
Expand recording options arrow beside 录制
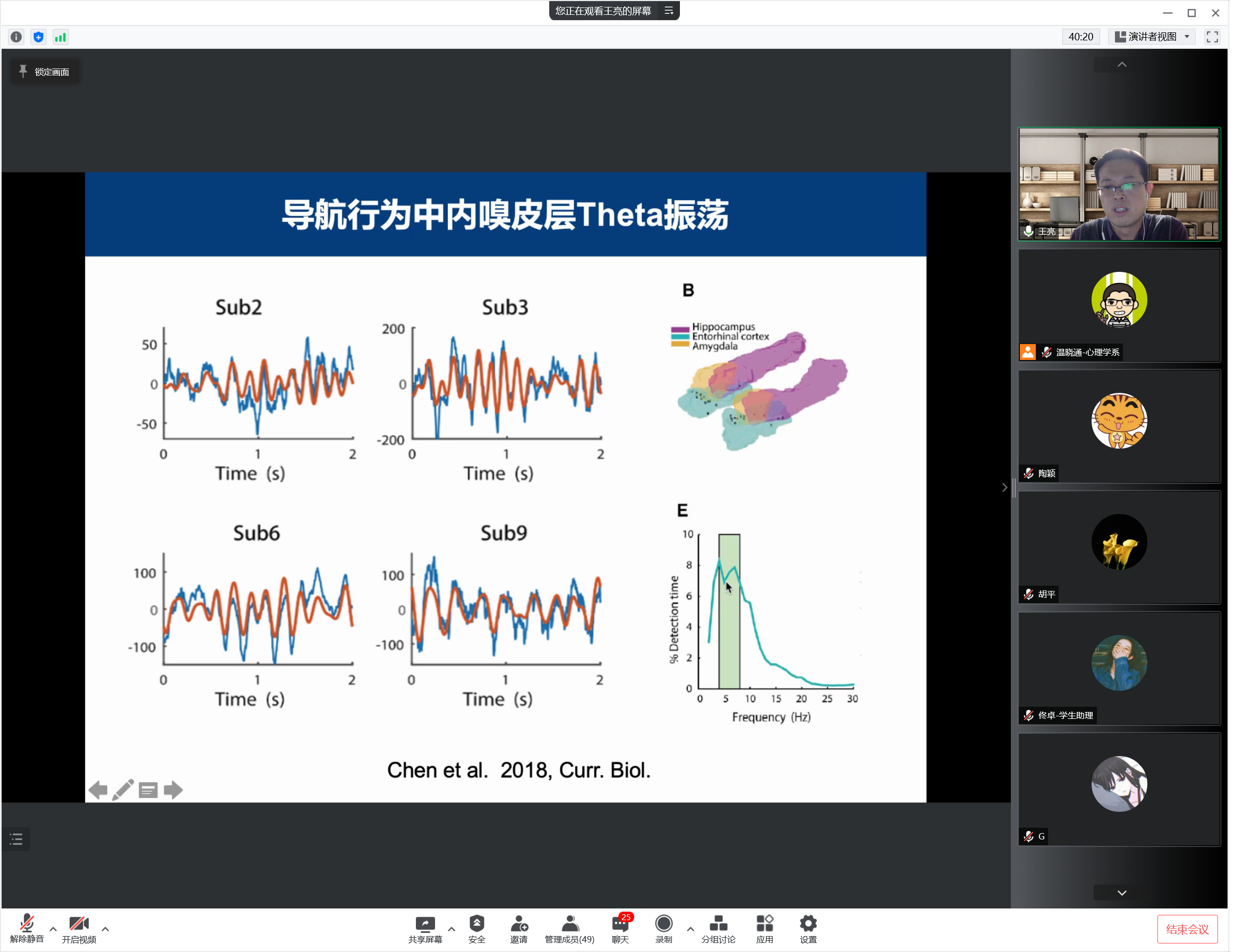click(x=691, y=929)
